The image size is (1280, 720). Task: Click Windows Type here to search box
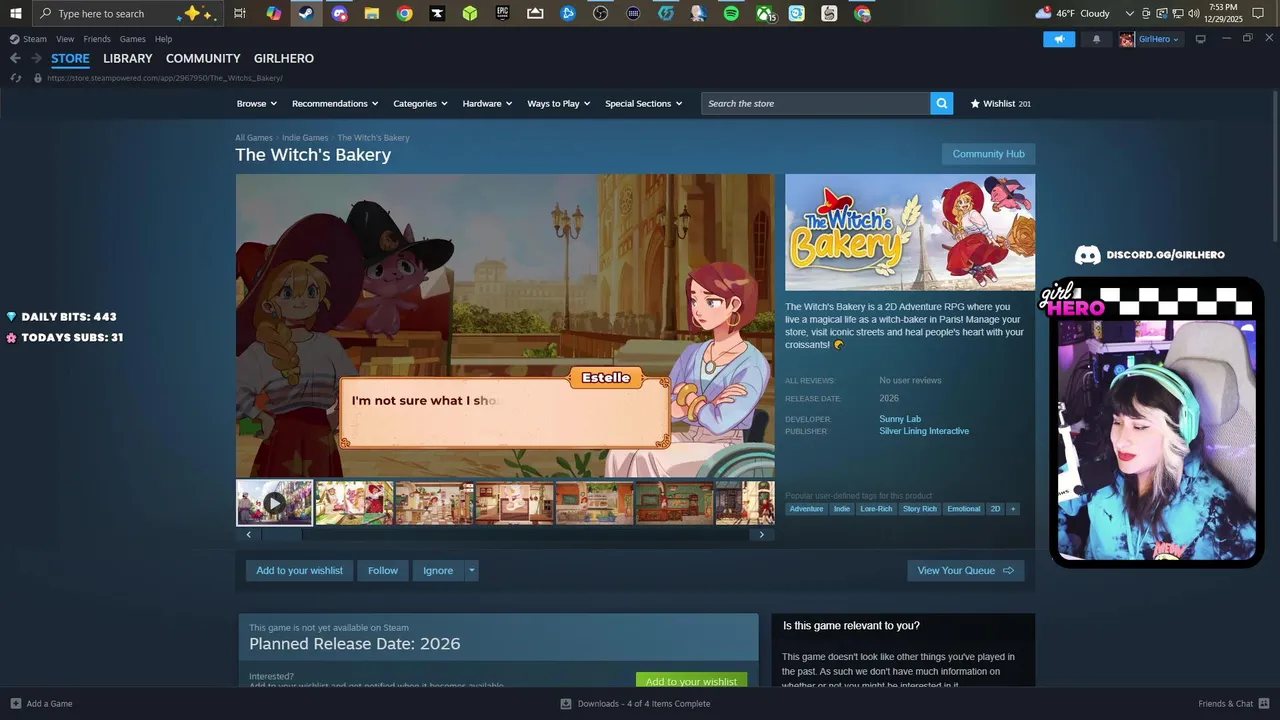point(128,14)
